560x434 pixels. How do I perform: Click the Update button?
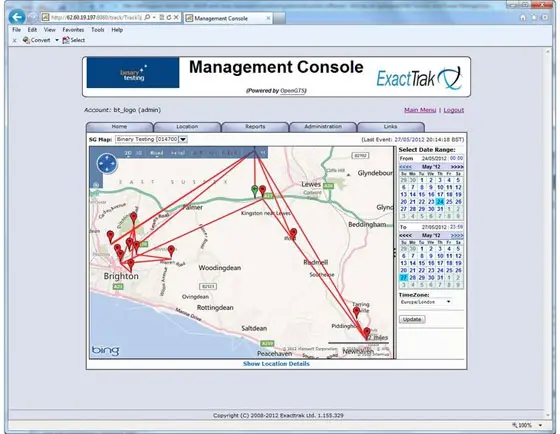412,319
